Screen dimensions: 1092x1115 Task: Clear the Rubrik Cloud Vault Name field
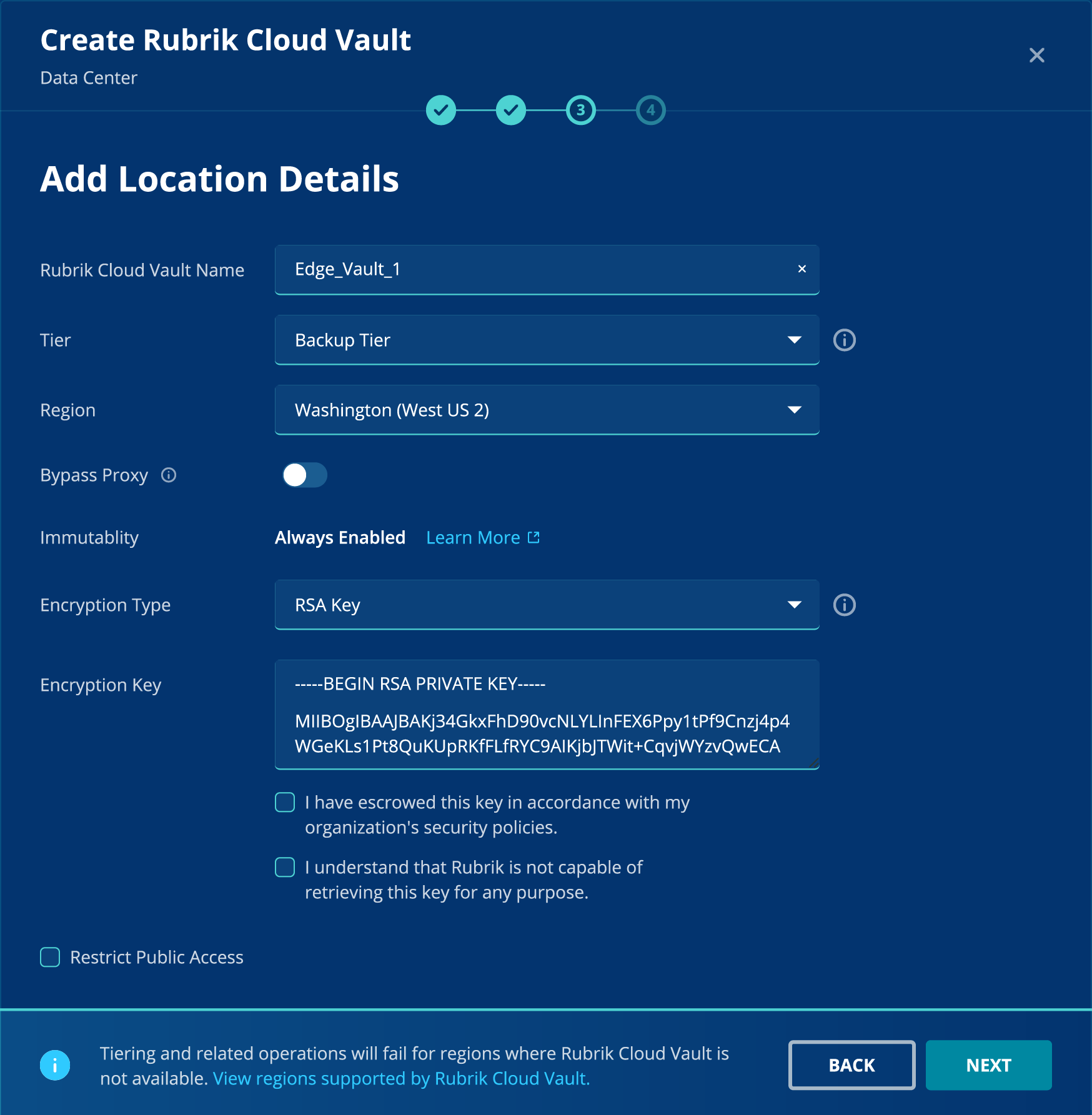point(802,269)
